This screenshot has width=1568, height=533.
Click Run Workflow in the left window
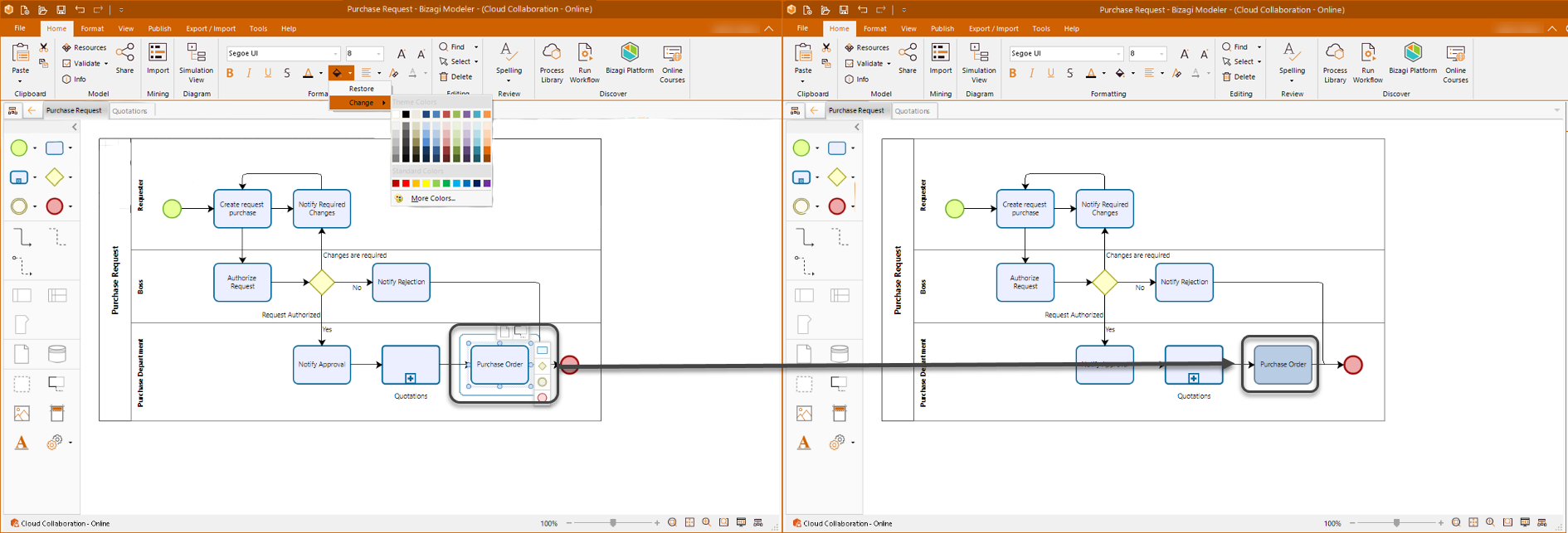(x=585, y=63)
